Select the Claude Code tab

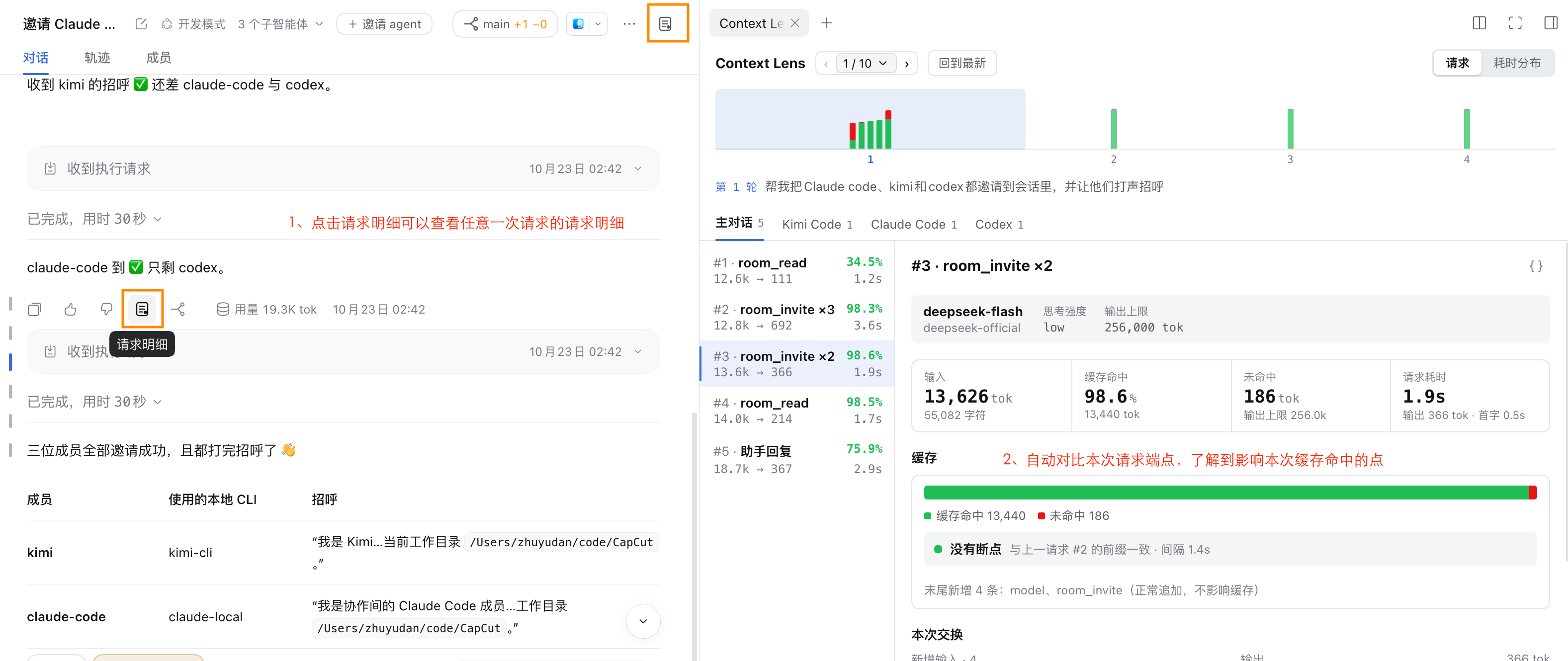coord(913,224)
